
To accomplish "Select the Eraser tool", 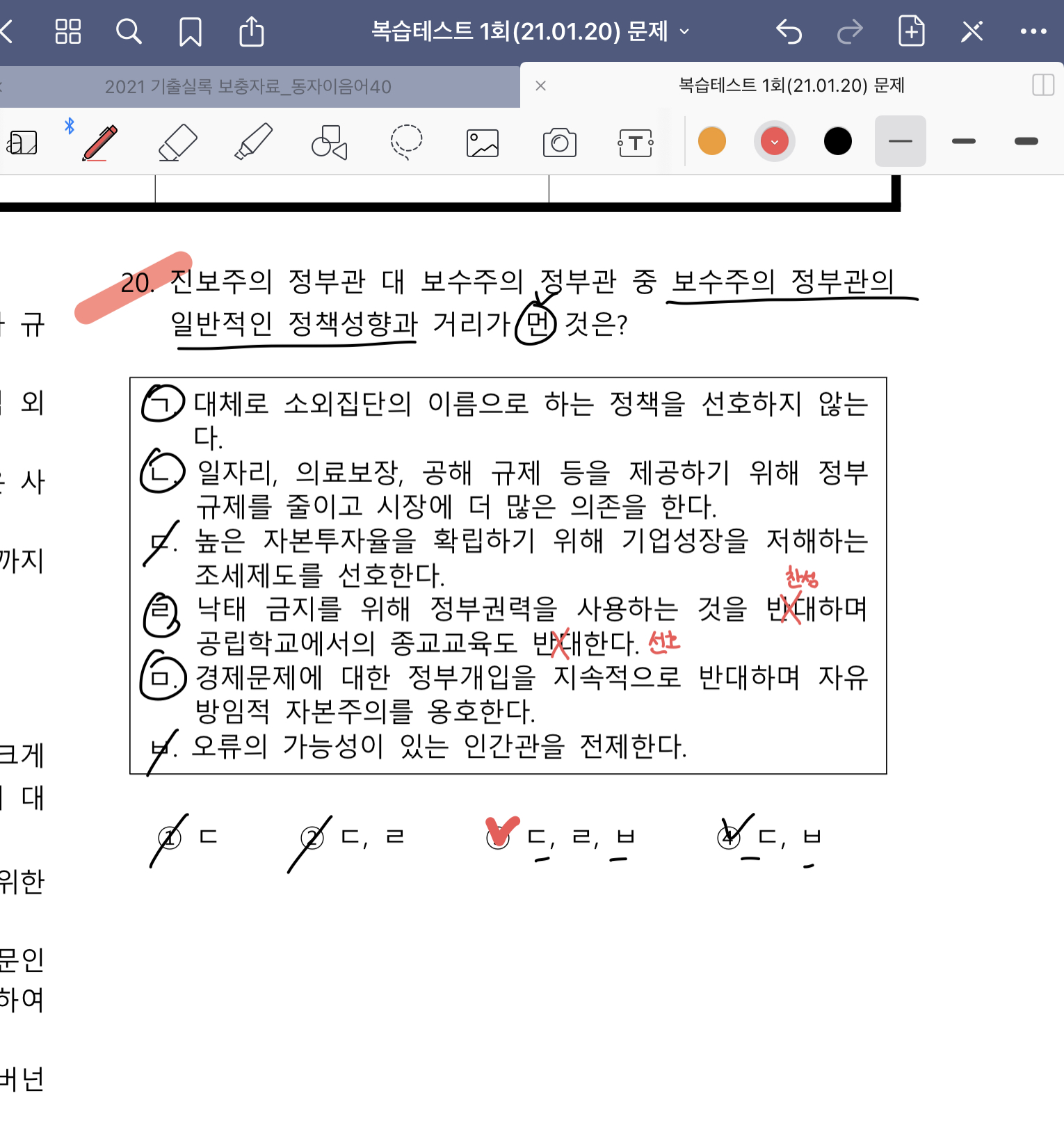I will (x=177, y=143).
